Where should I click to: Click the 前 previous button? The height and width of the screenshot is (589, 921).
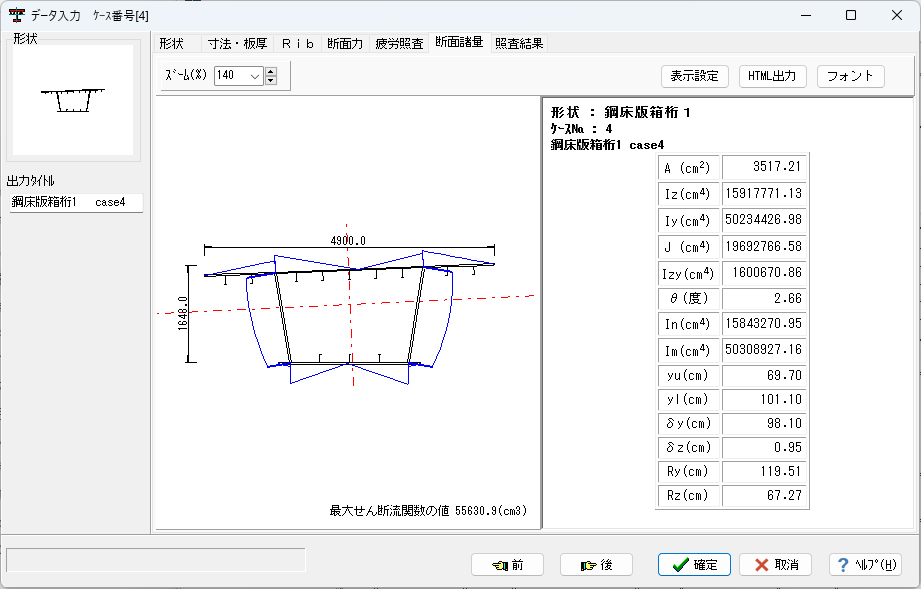pos(507,565)
